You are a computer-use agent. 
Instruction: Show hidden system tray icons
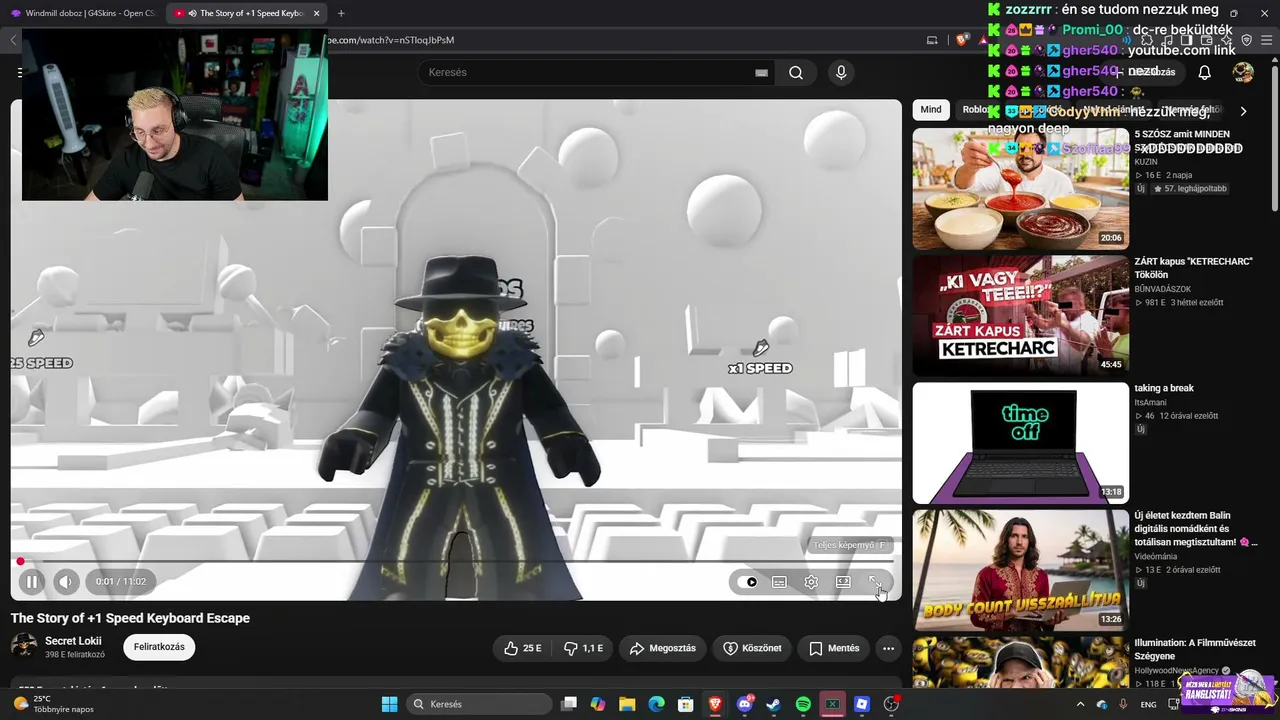click(1081, 704)
